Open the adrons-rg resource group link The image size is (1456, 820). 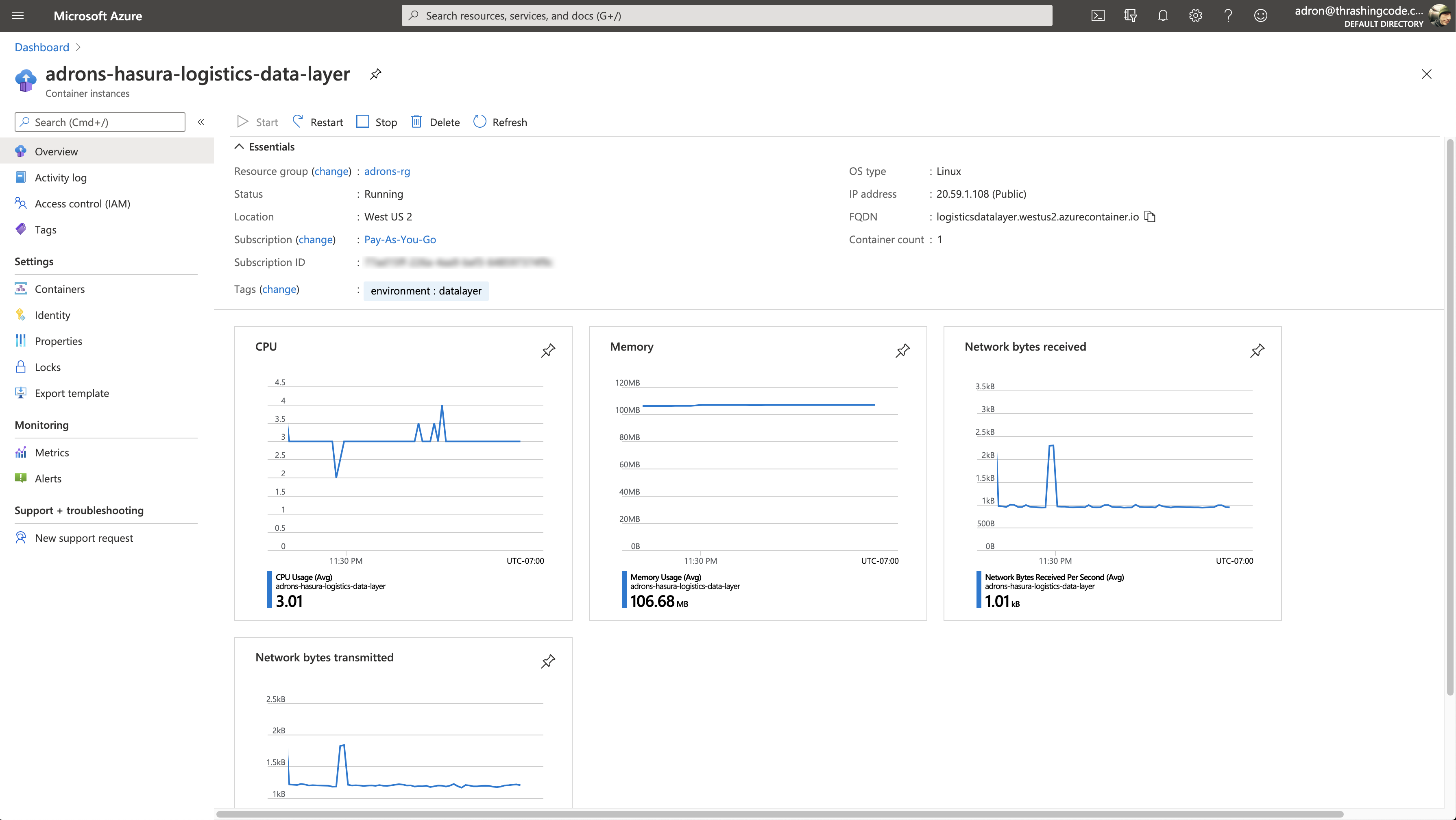click(387, 171)
